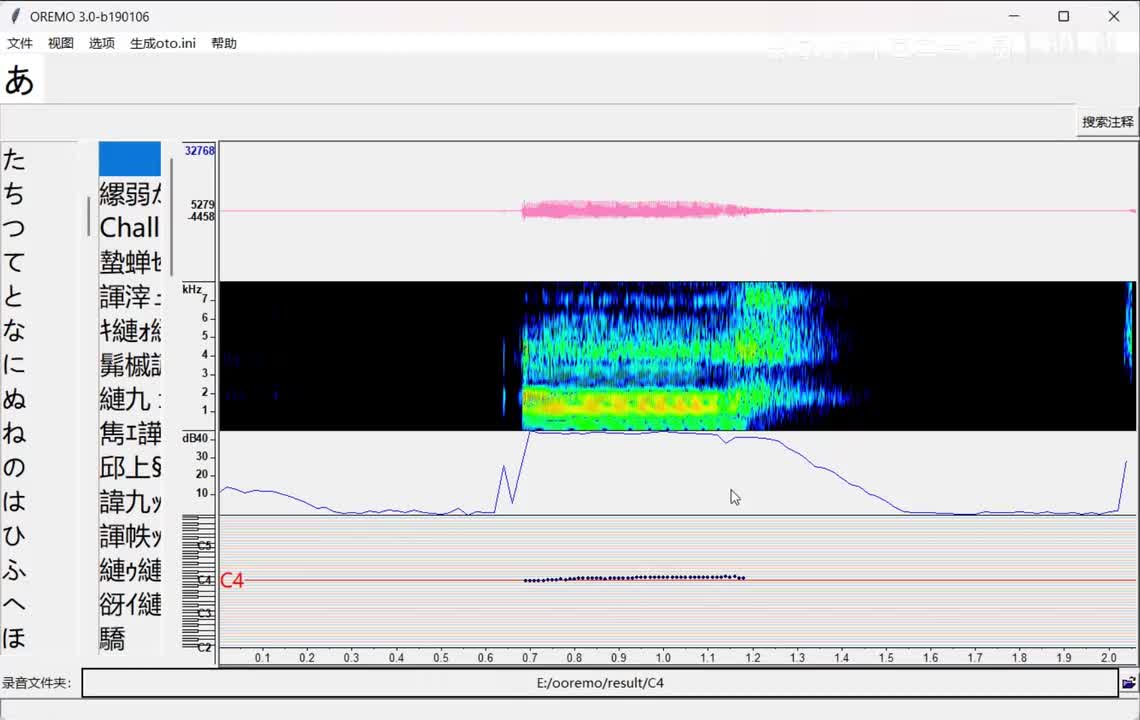Screen dimensions: 1140x720
Task: Select の in the syllable list
Action: pos(14,466)
